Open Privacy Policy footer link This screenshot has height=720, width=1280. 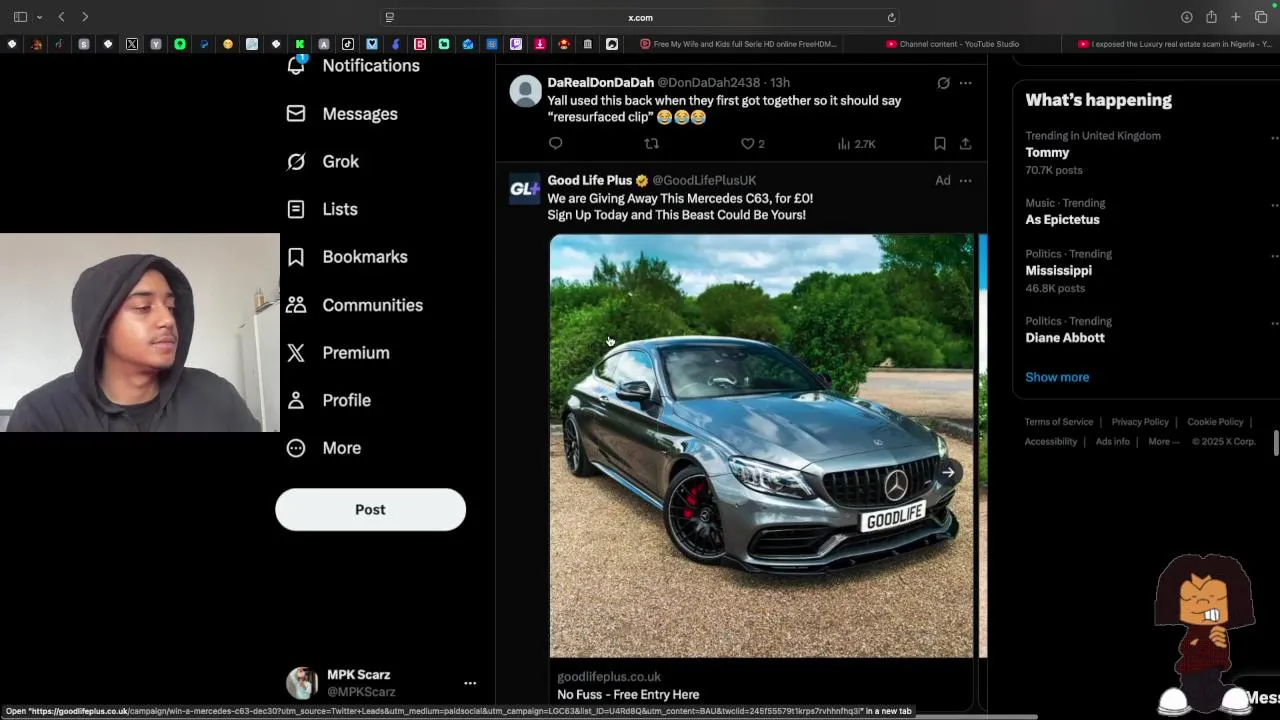tap(1140, 422)
